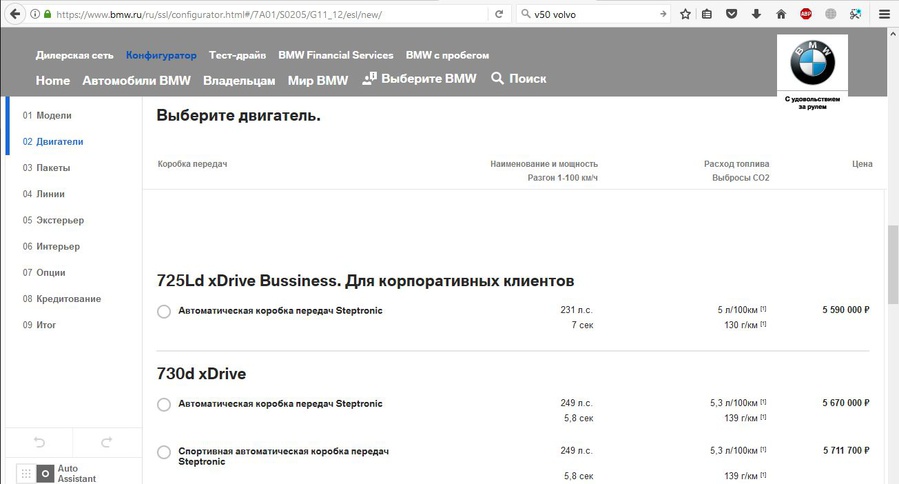Click Выберите BMW link
Screen dimensions: 899x484
tap(420, 79)
